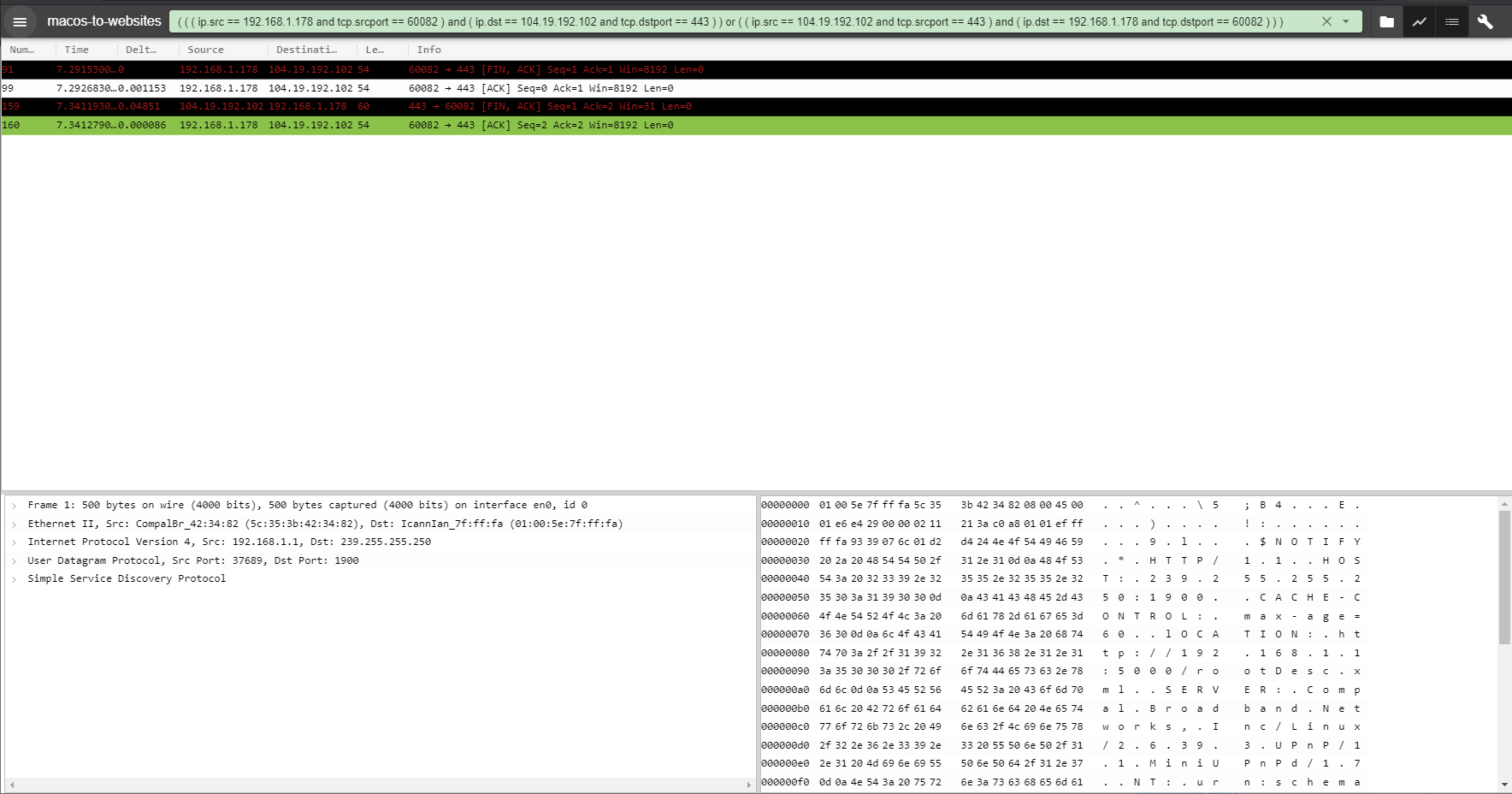1512x794 pixels.
Task: Click hex pane scrollbar up arrow
Action: [1504, 505]
